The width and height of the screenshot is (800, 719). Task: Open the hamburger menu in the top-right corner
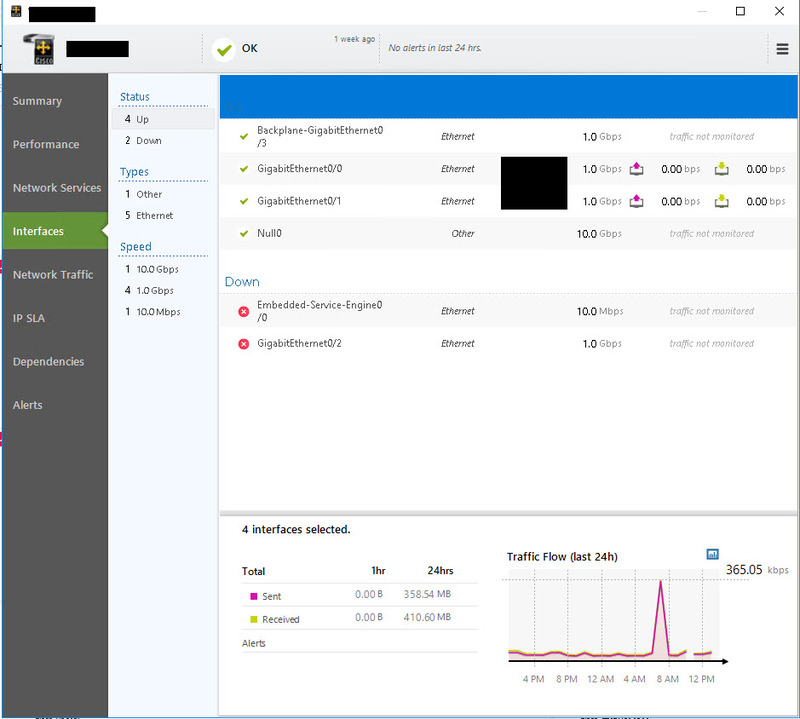click(784, 48)
